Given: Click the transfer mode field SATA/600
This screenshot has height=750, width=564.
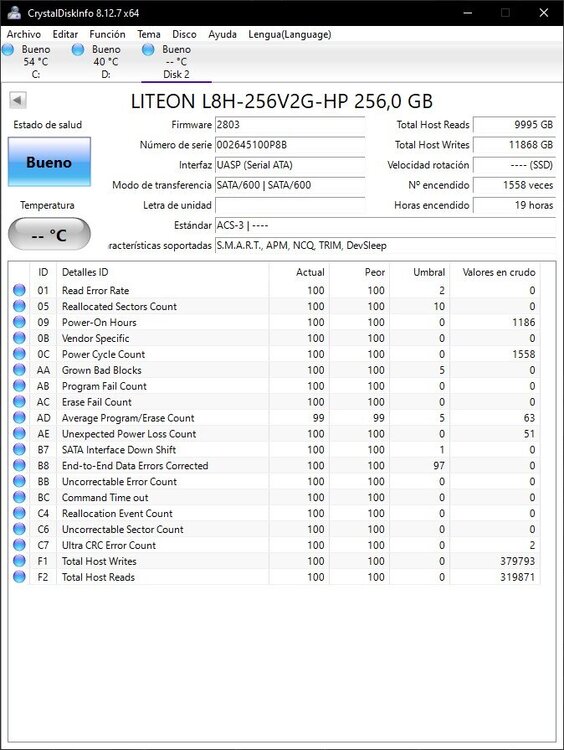Looking at the screenshot, I should [290, 185].
